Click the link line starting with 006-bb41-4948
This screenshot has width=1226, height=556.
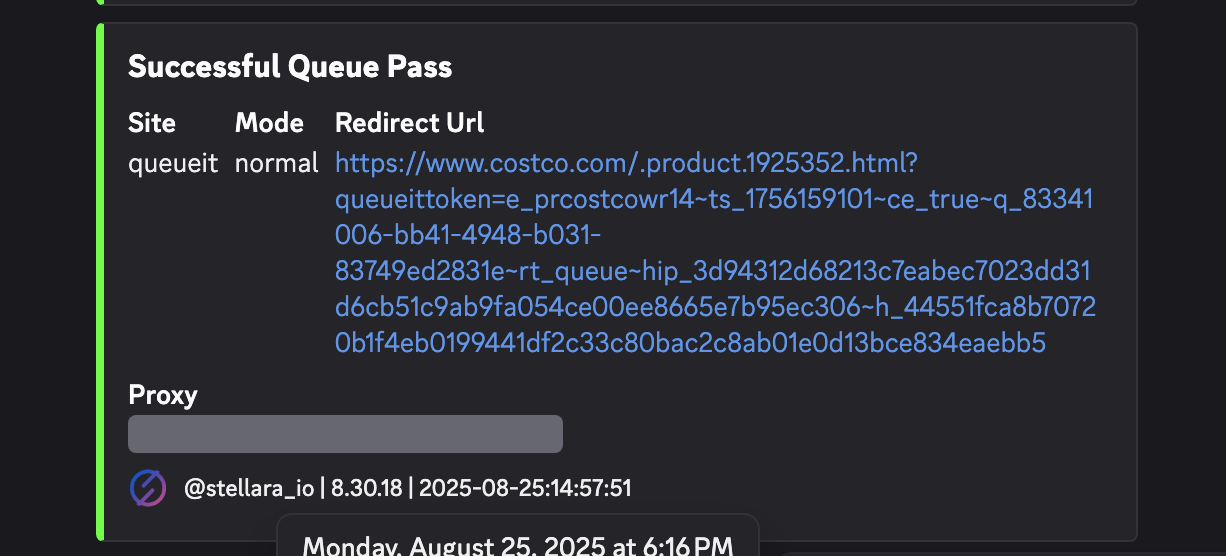(468, 235)
